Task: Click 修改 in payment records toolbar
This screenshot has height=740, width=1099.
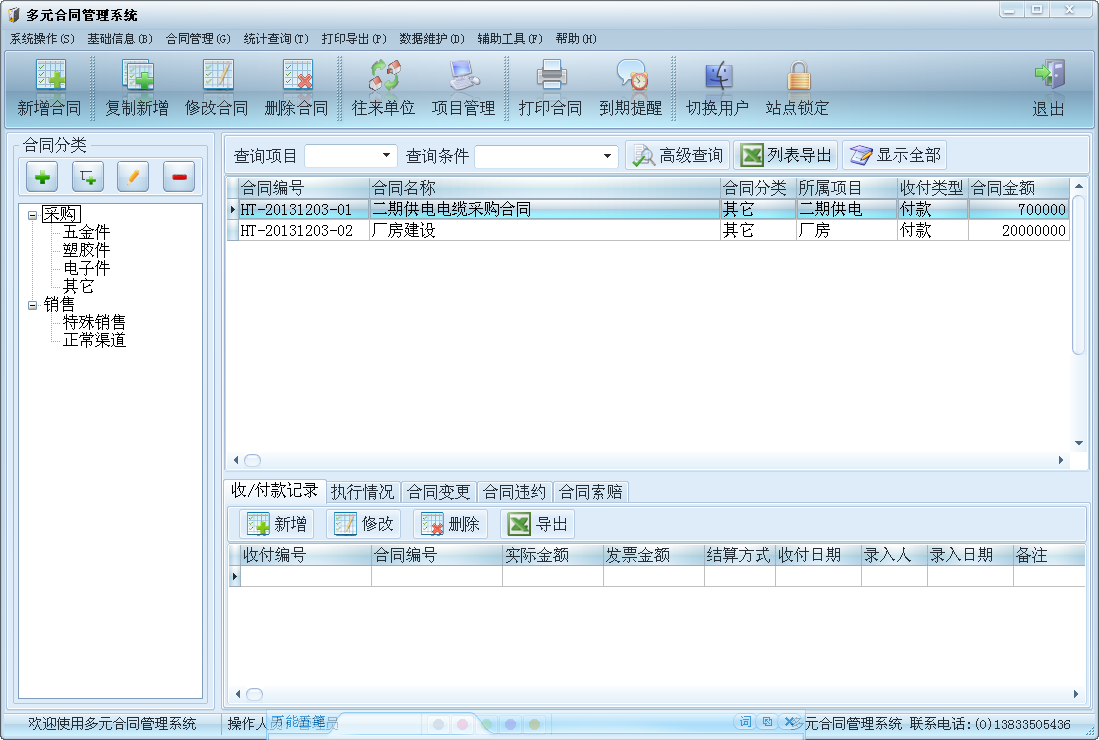Action: pos(364,524)
